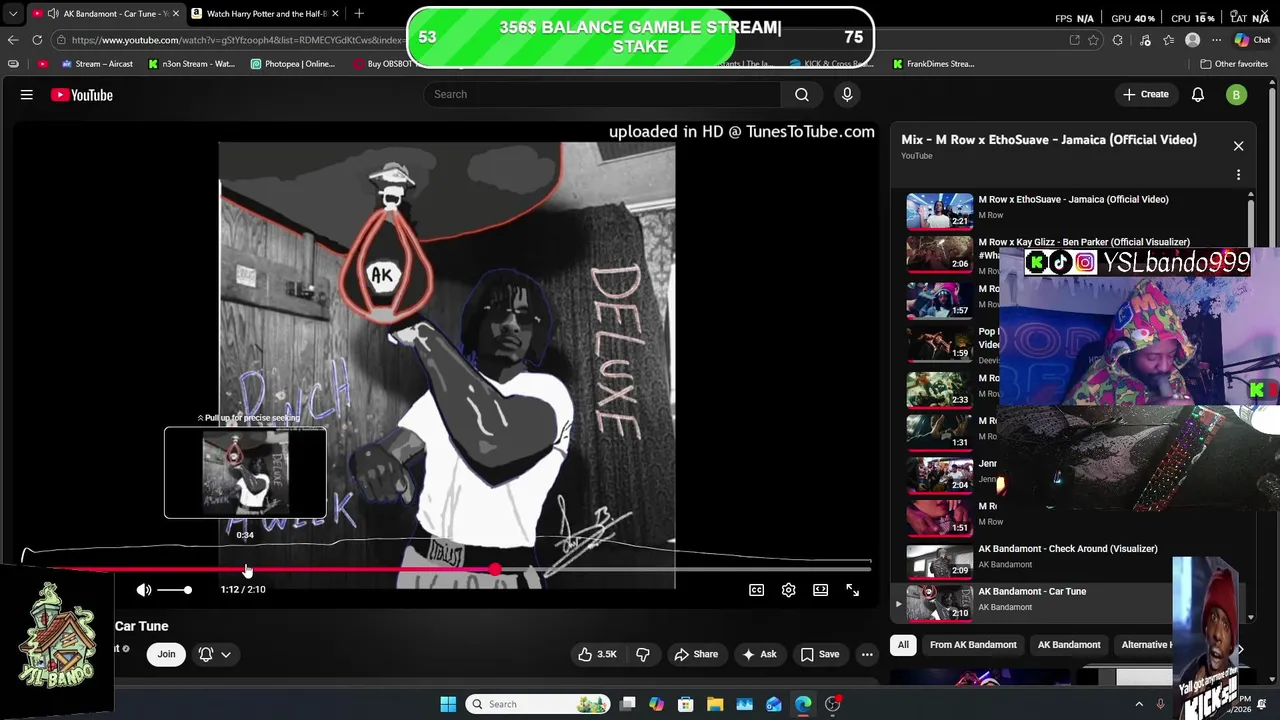1280x720 pixels.
Task: Adjust the player volume slider
Action: pos(174,590)
